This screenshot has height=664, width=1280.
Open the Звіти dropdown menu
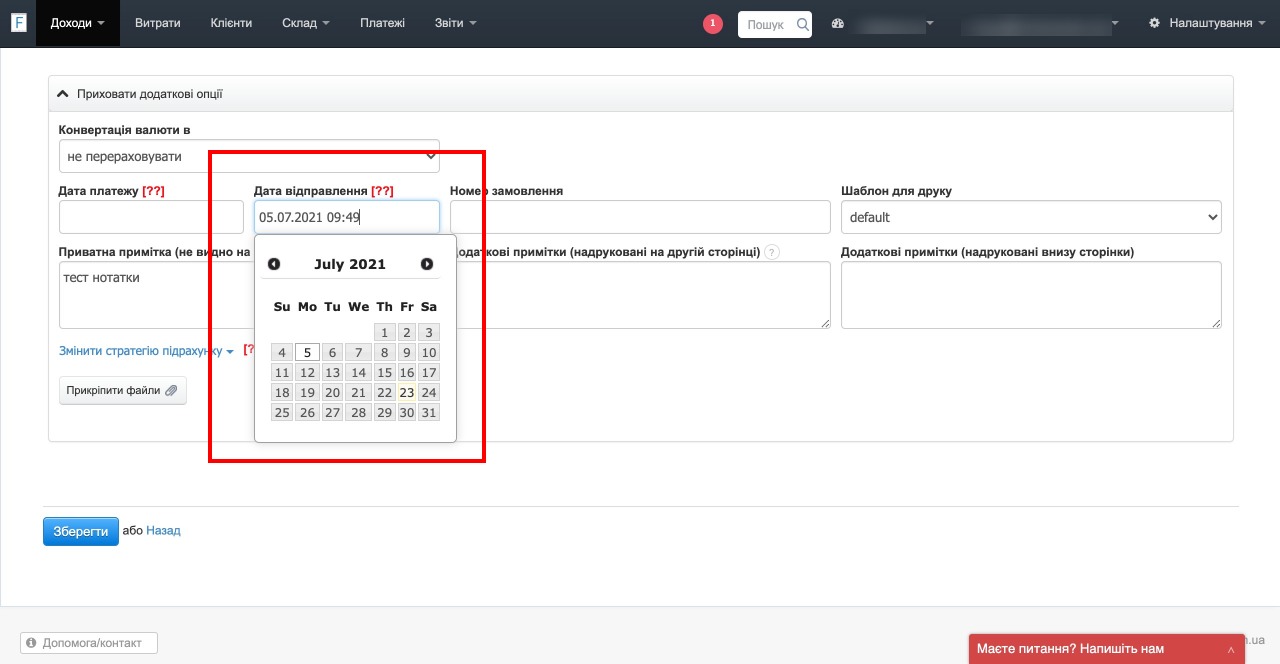(x=456, y=23)
